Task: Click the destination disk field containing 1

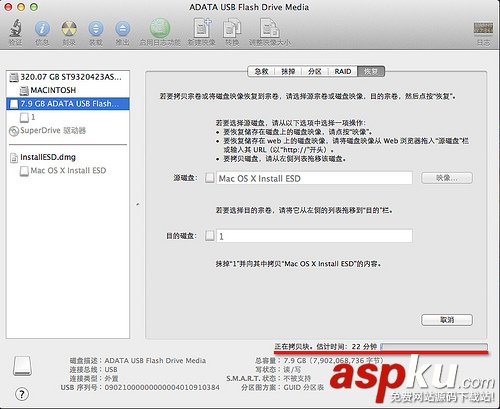Action: pyautogui.click(x=314, y=236)
